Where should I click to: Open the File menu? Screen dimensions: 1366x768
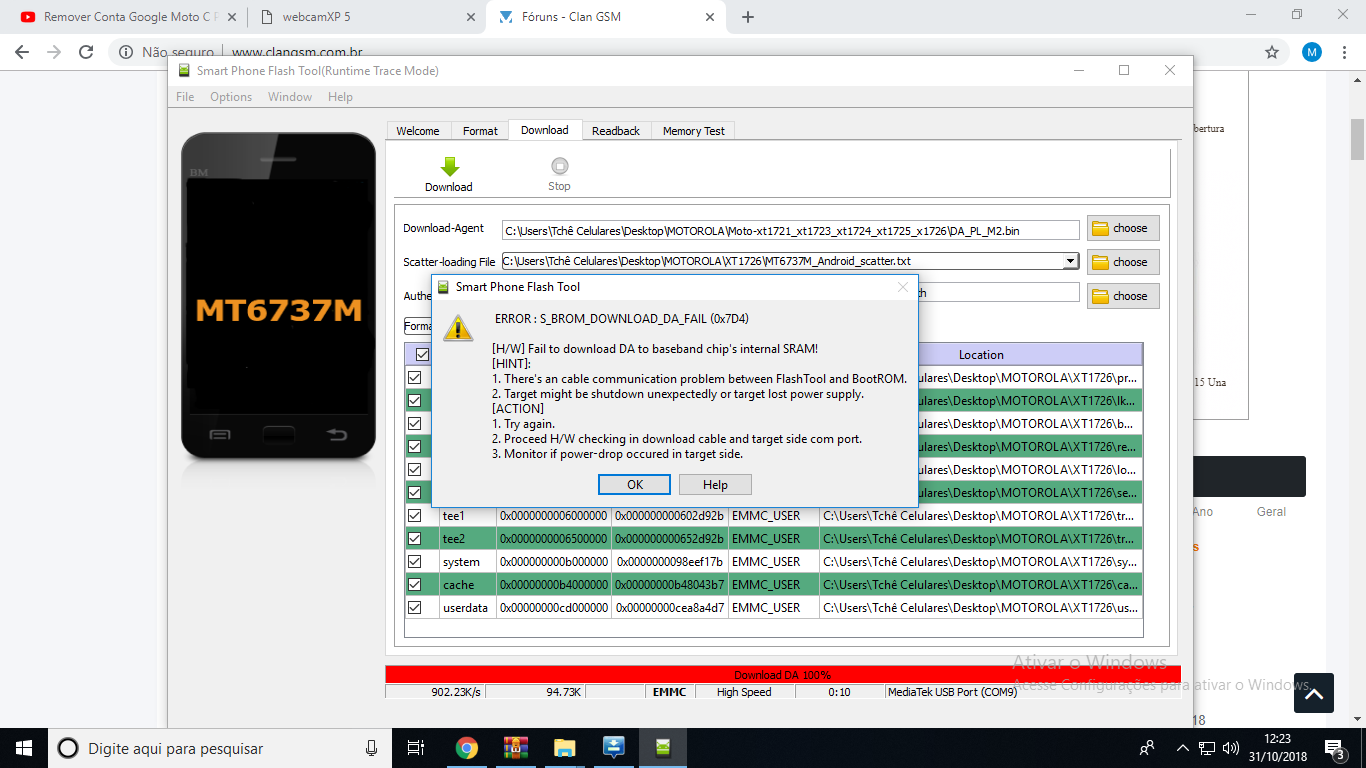pyautogui.click(x=185, y=97)
